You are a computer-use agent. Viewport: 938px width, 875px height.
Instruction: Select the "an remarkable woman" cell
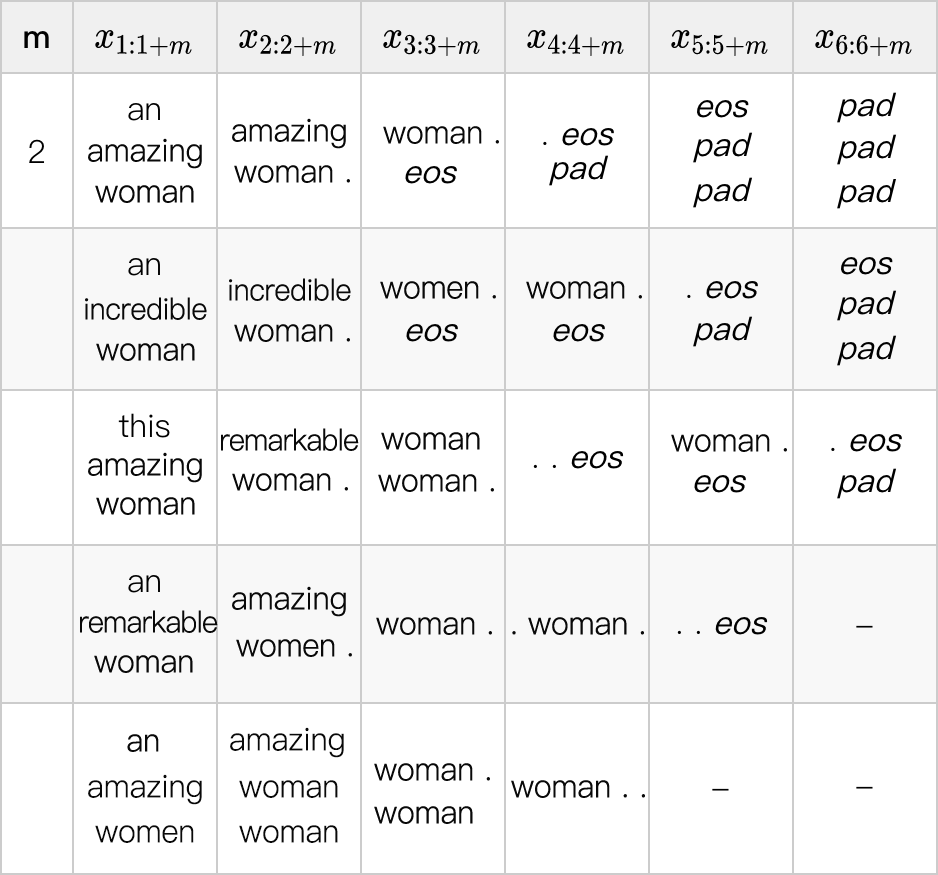(144, 622)
